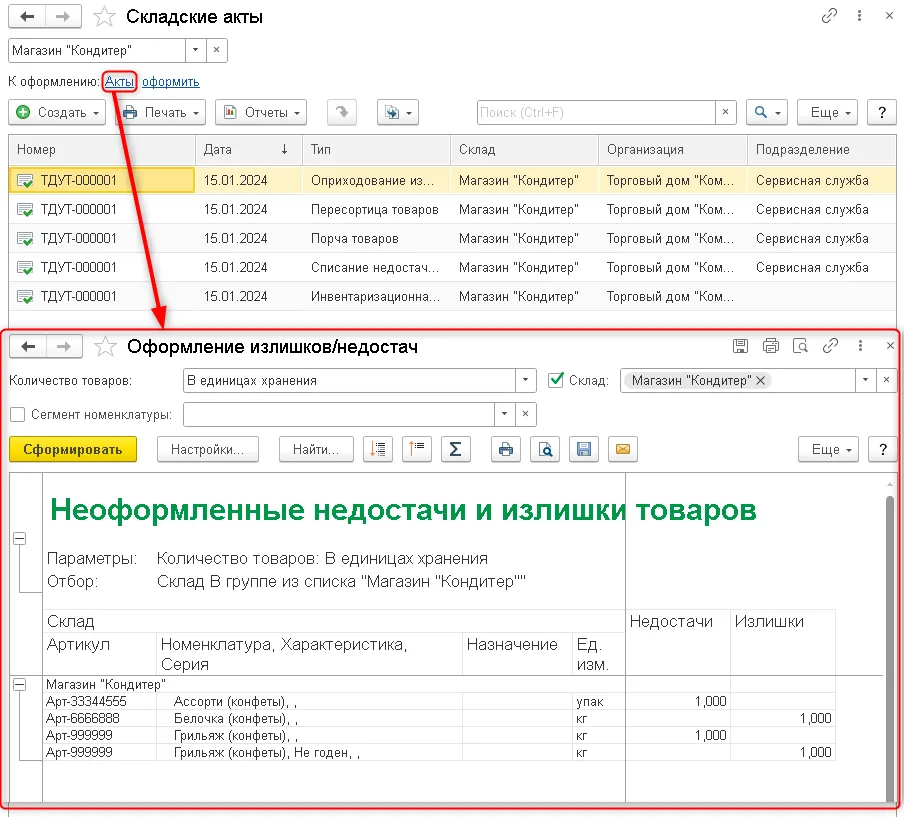
Task: Sort by Склад column header
Action: [524, 149]
